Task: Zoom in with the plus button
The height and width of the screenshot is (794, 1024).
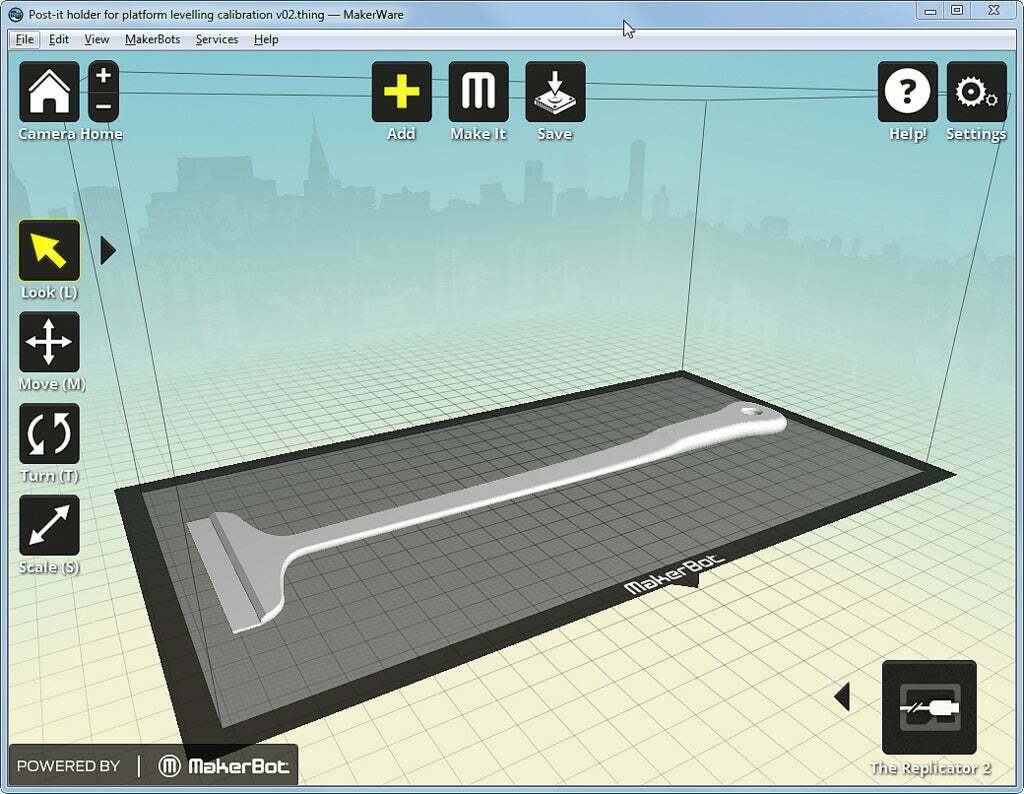Action: [x=103, y=76]
